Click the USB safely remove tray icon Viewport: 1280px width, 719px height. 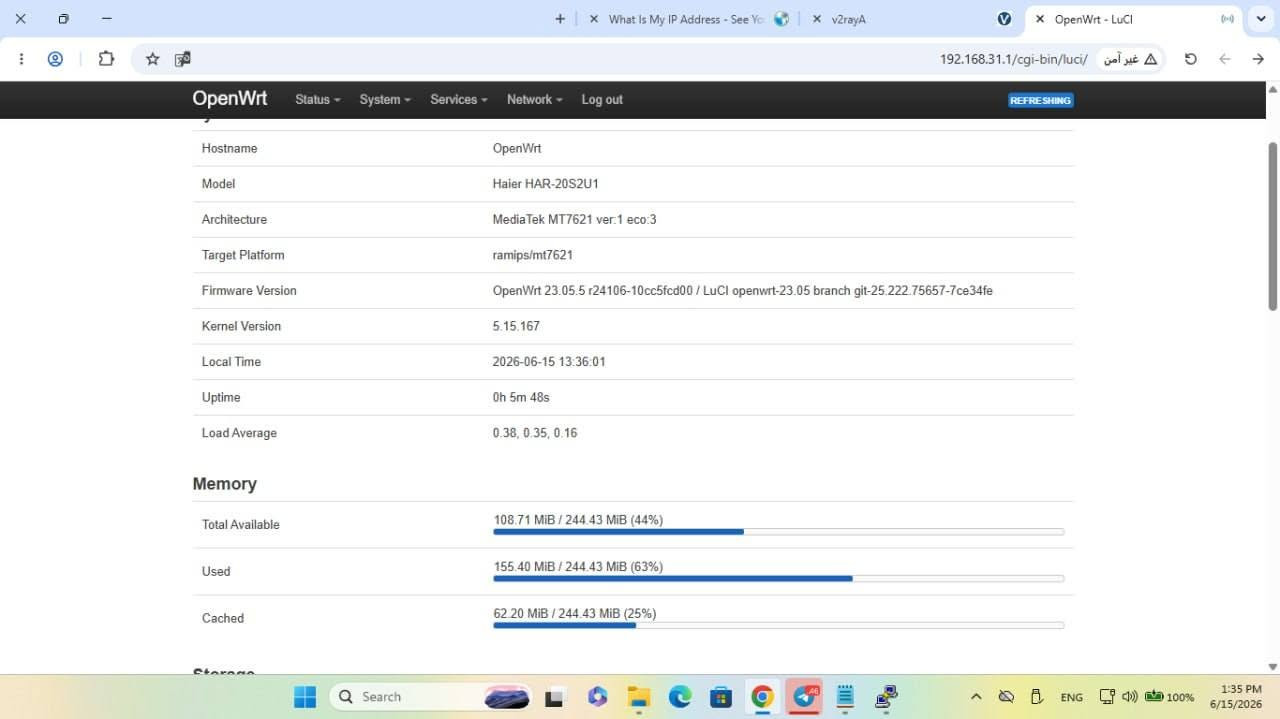[x=1037, y=697]
